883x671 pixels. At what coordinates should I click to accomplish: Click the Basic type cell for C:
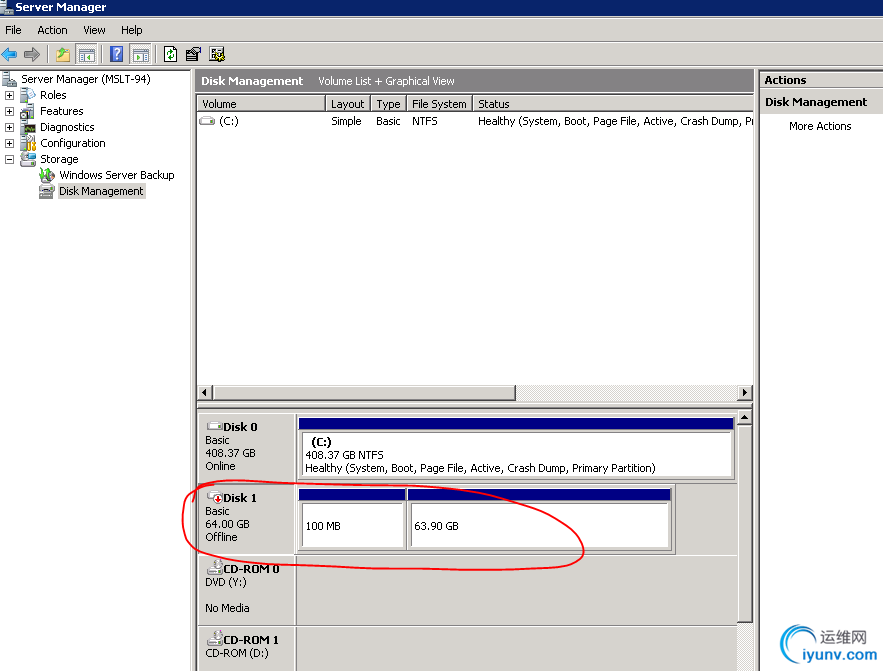click(389, 121)
